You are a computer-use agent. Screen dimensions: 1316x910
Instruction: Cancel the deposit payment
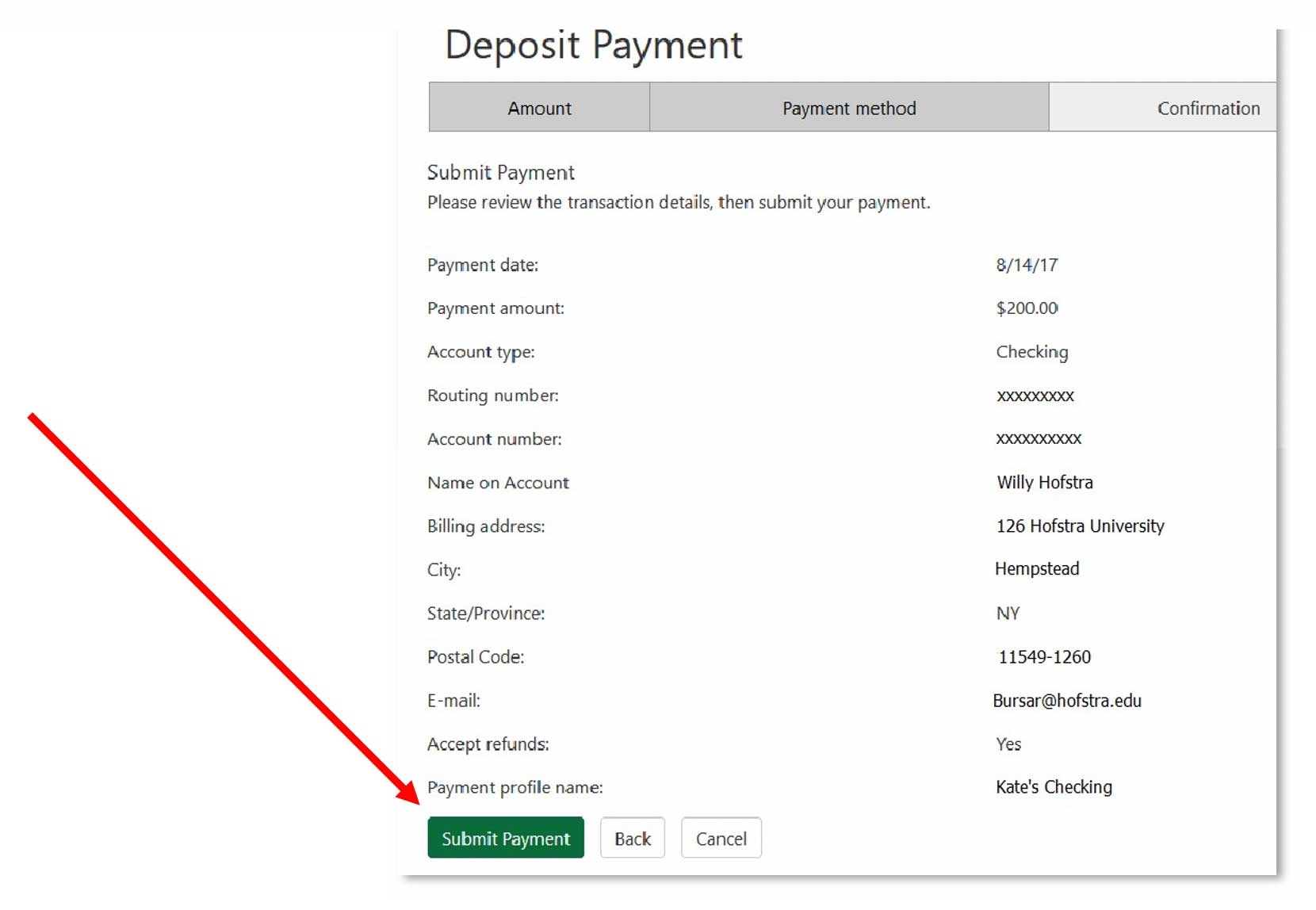click(721, 838)
